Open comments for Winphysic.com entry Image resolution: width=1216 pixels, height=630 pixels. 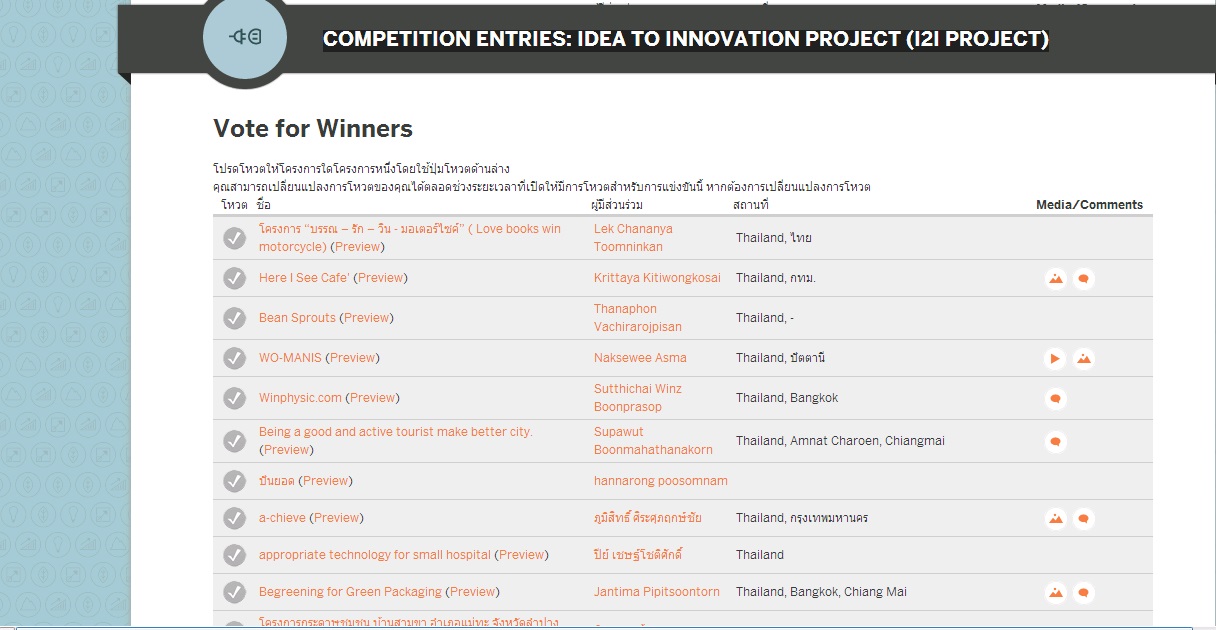pyautogui.click(x=1055, y=399)
